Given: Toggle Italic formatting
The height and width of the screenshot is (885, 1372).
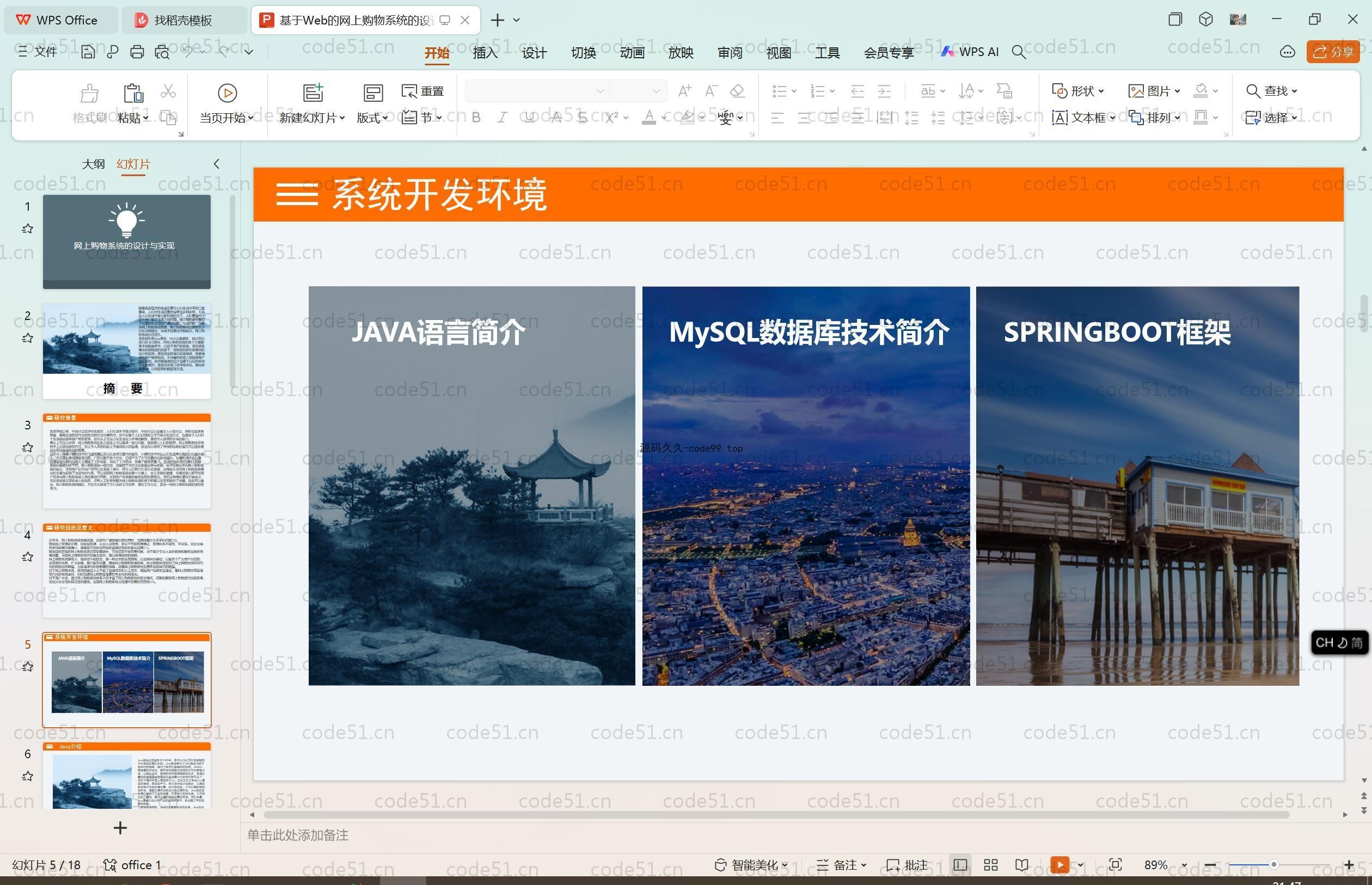Looking at the screenshot, I should coord(503,117).
